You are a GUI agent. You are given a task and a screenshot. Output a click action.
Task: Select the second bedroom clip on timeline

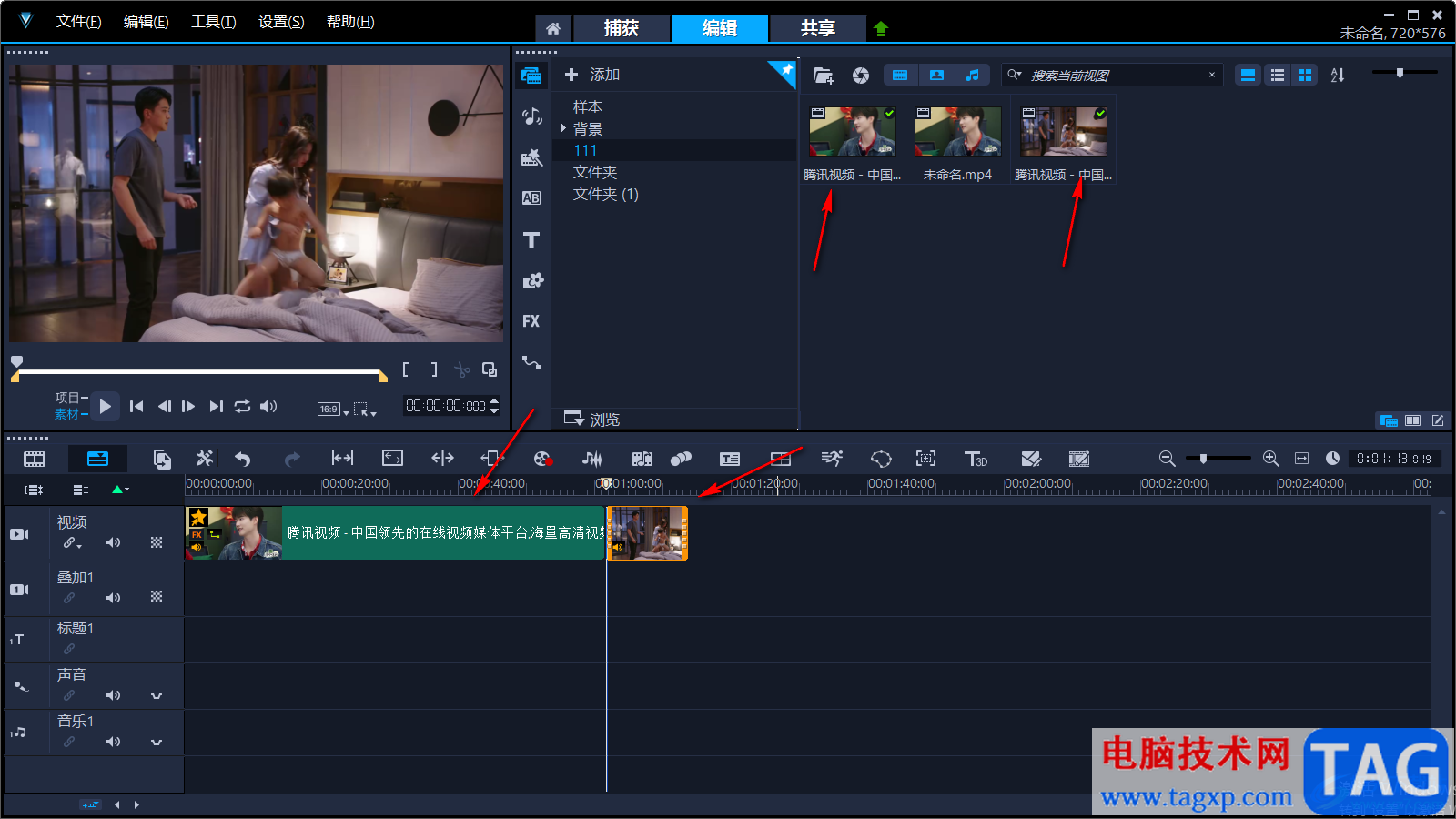pyautogui.click(x=647, y=533)
